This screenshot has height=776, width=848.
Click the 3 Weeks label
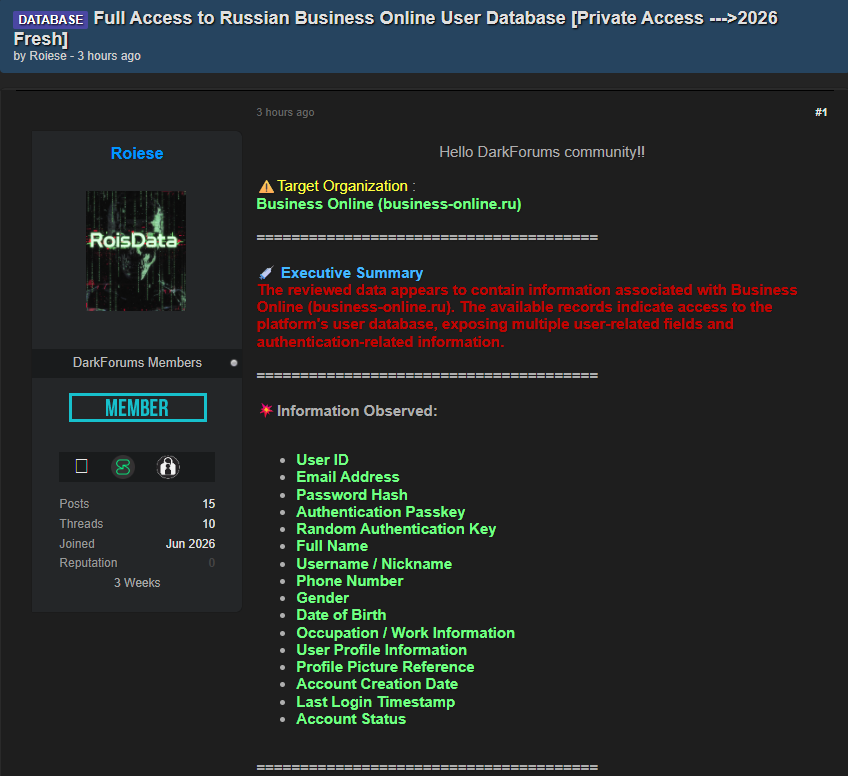coord(137,582)
